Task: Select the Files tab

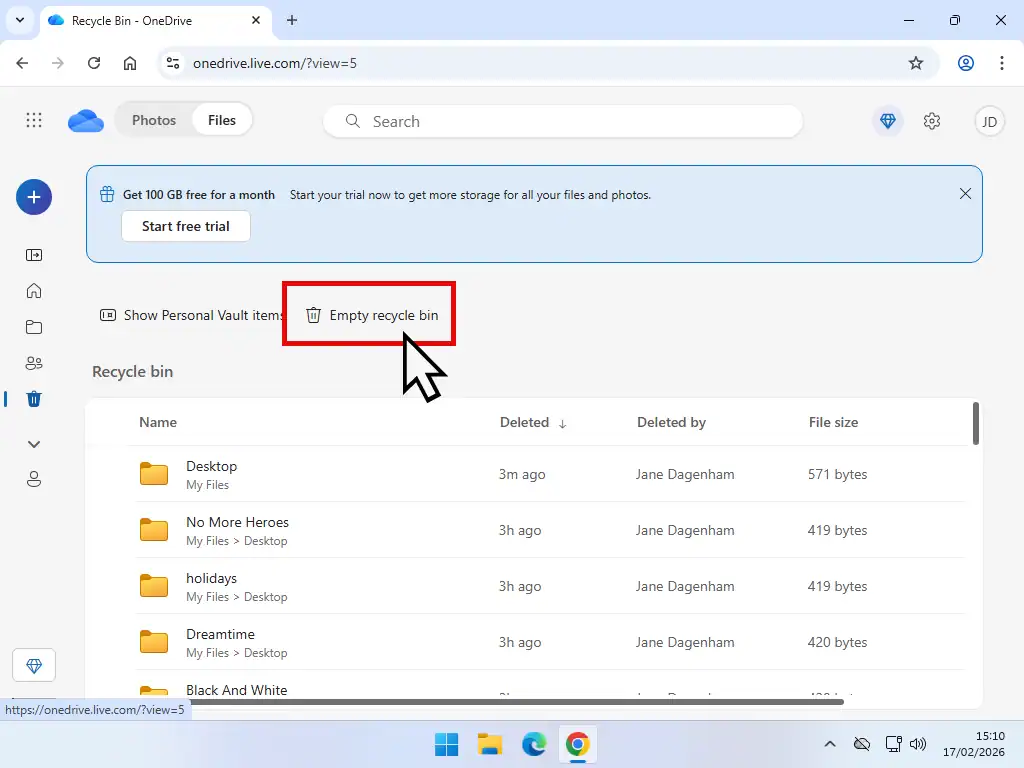Action: pos(221,119)
